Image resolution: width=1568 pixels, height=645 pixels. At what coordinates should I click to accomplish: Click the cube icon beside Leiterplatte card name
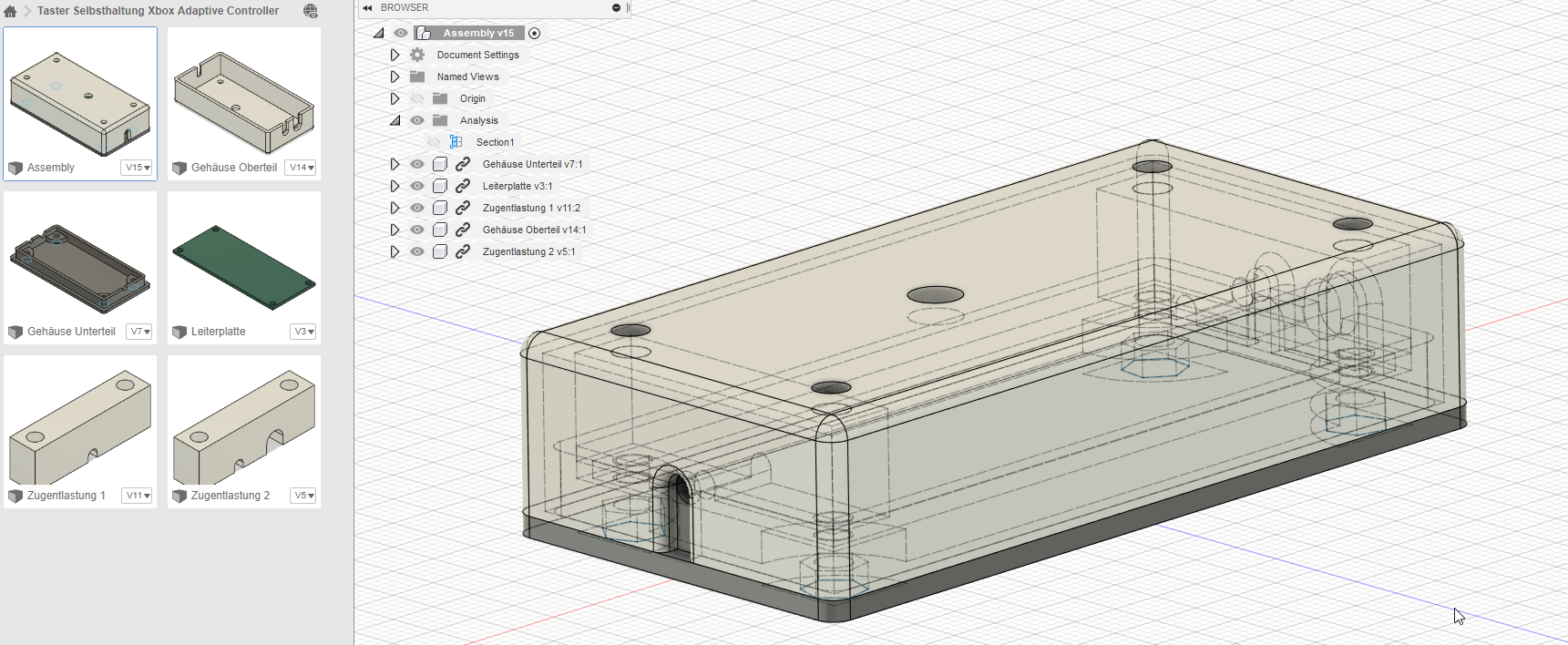pos(179,332)
